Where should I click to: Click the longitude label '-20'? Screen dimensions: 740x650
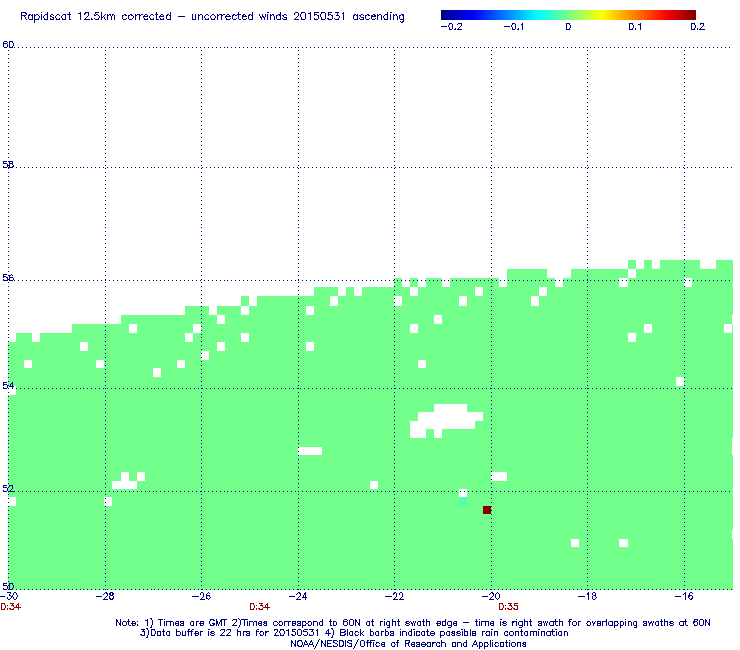point(491,597)
